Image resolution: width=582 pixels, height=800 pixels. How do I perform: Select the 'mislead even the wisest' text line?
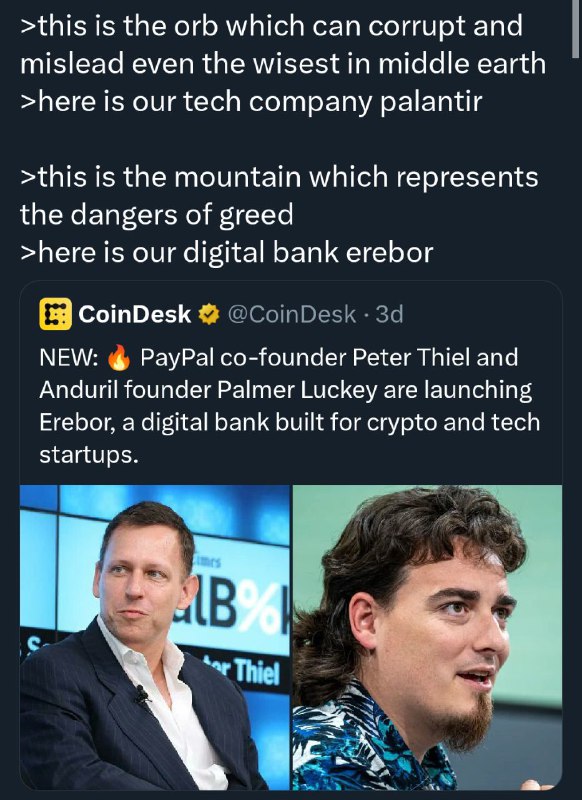tap(283, 64)
